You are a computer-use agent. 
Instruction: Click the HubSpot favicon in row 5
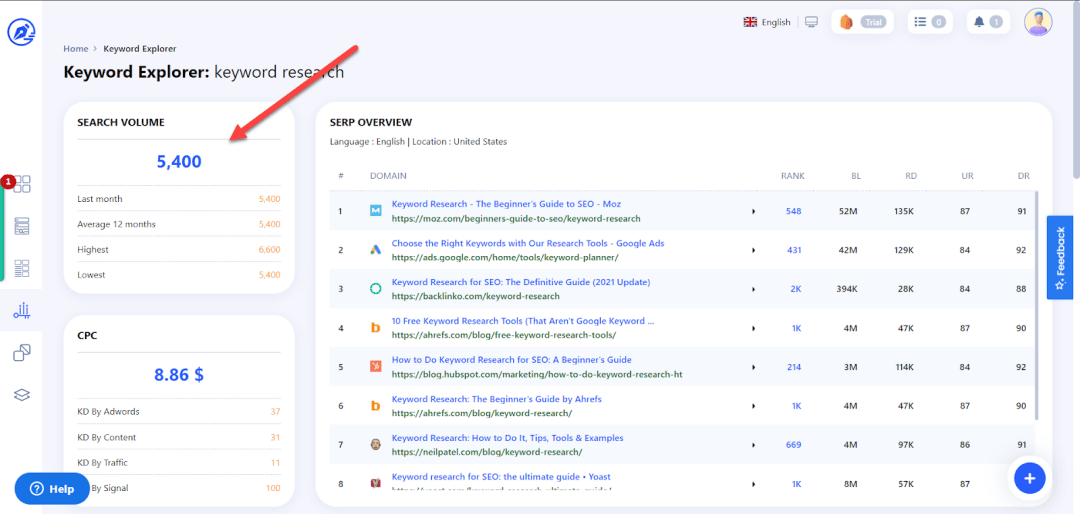(x=375, y=367)
